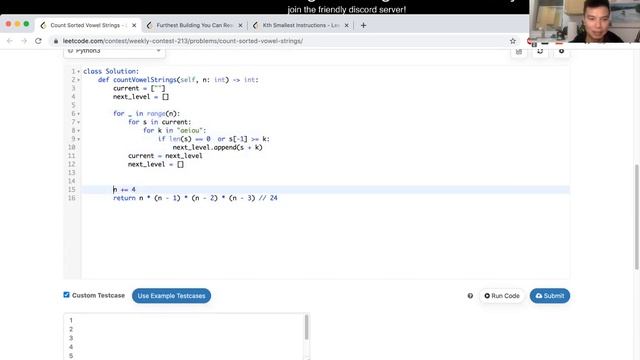Click line number 14 in the gutter
The width and height of the screenshot is (640, 360).
point(72,181)
